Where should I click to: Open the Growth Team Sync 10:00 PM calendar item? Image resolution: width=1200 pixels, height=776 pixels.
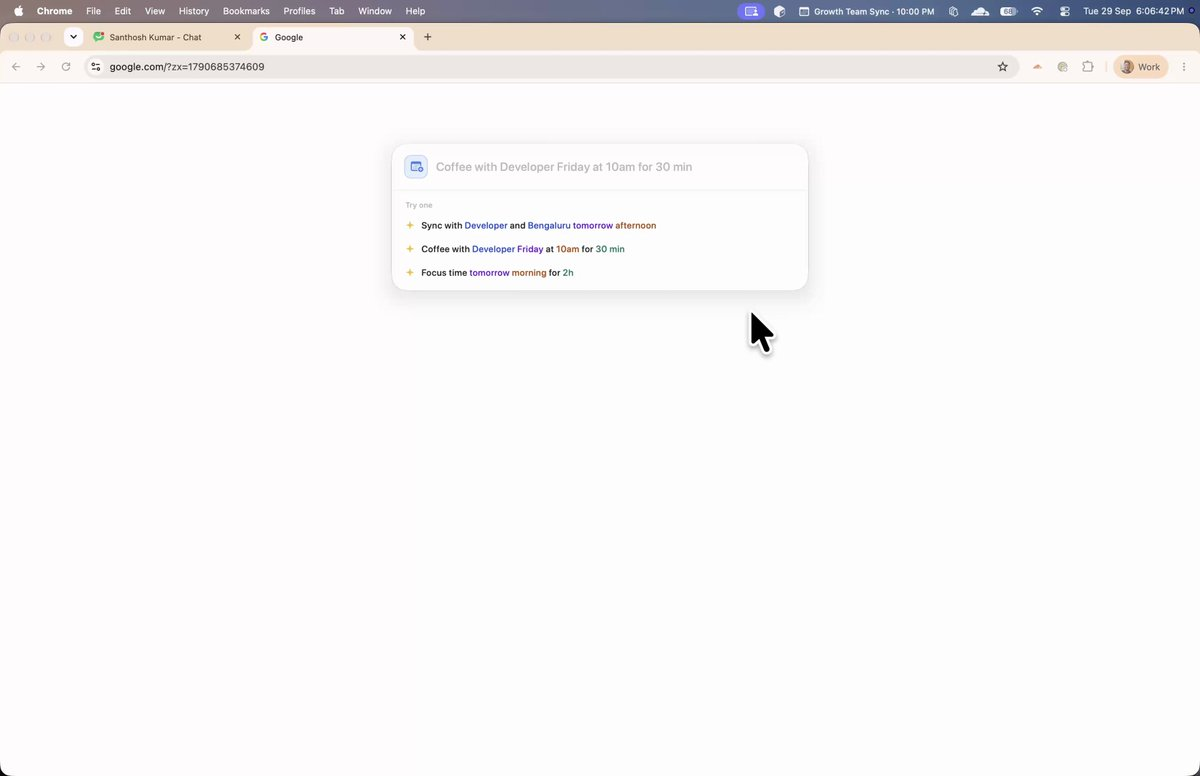click(x=866, y=11)
